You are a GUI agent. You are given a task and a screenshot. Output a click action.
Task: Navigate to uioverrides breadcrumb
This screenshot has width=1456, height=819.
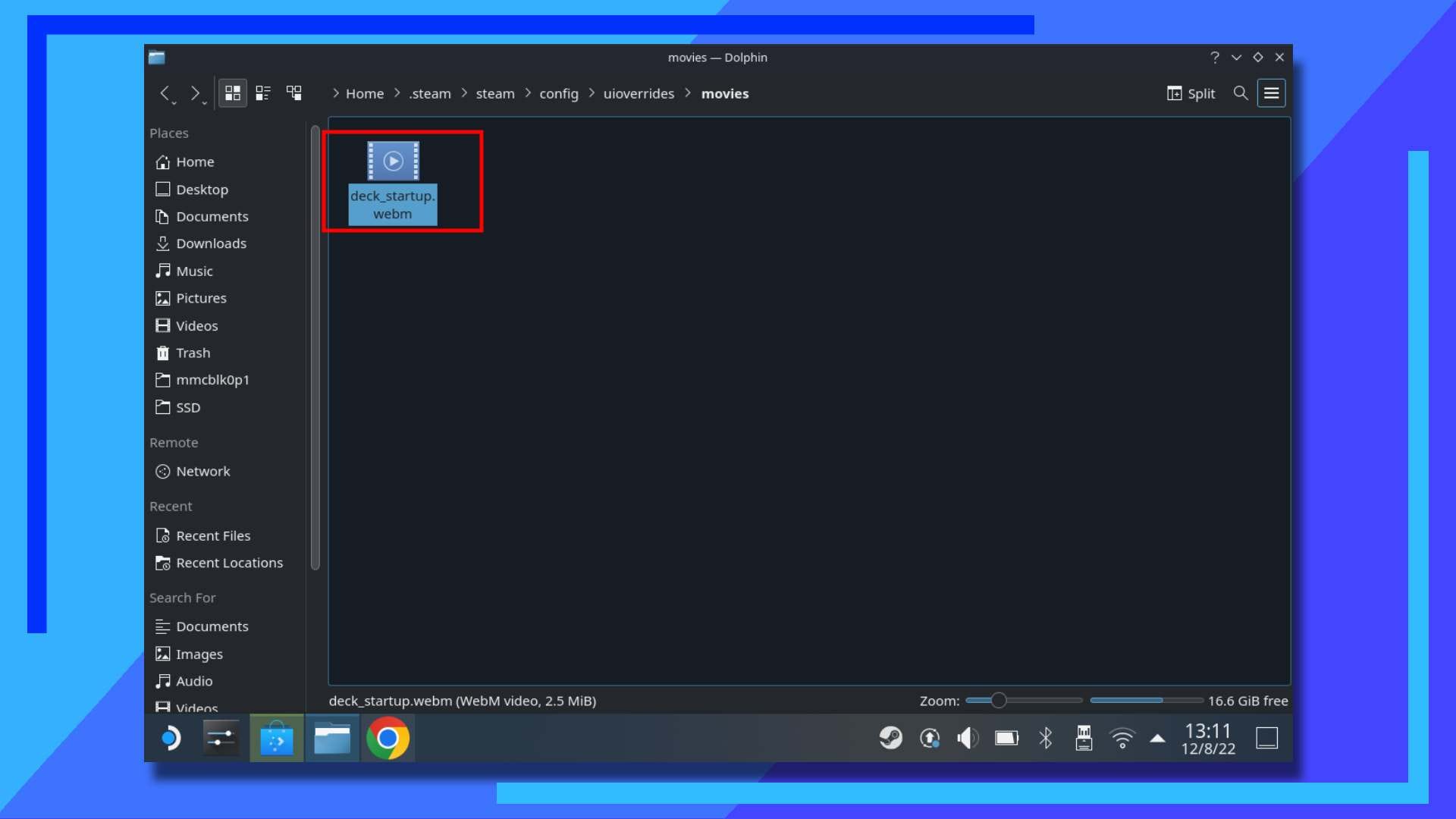639,93
